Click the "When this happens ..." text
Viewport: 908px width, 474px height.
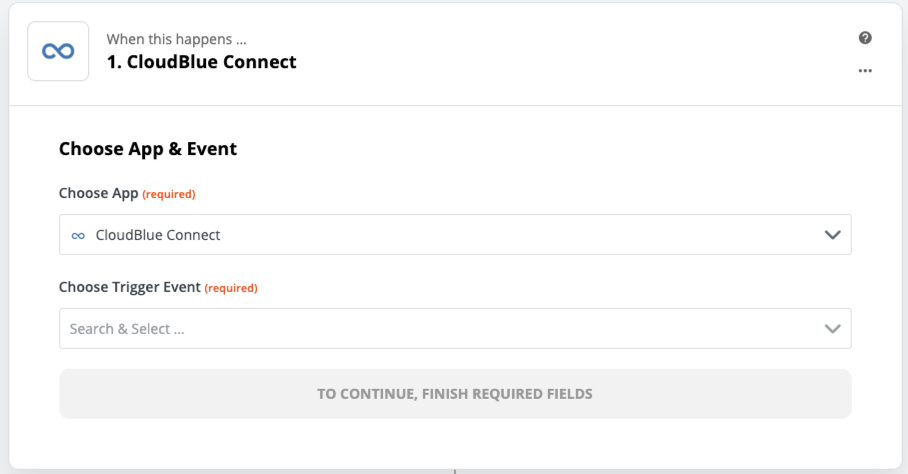(177, 40)
